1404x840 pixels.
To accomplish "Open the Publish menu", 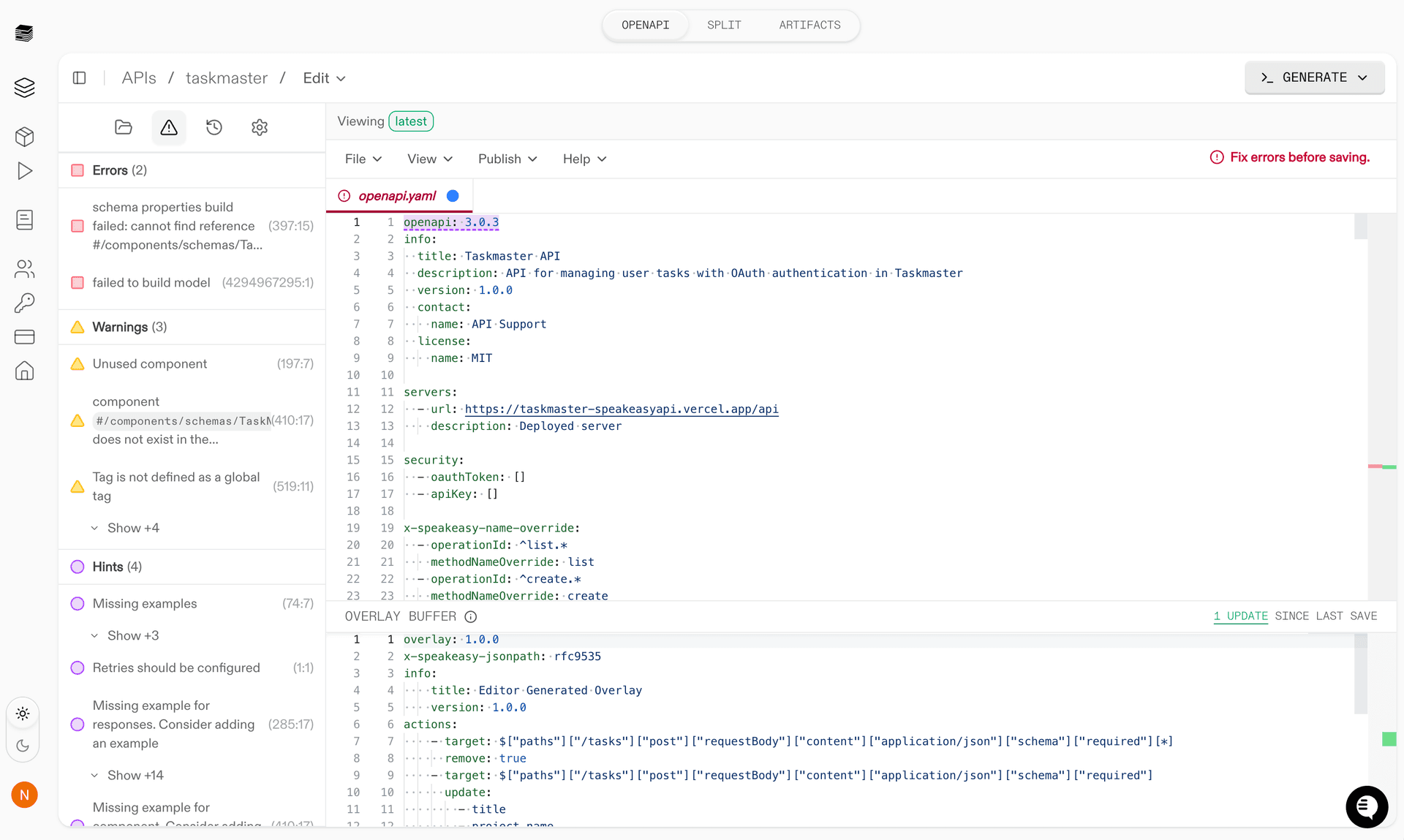I will (507, 159).
